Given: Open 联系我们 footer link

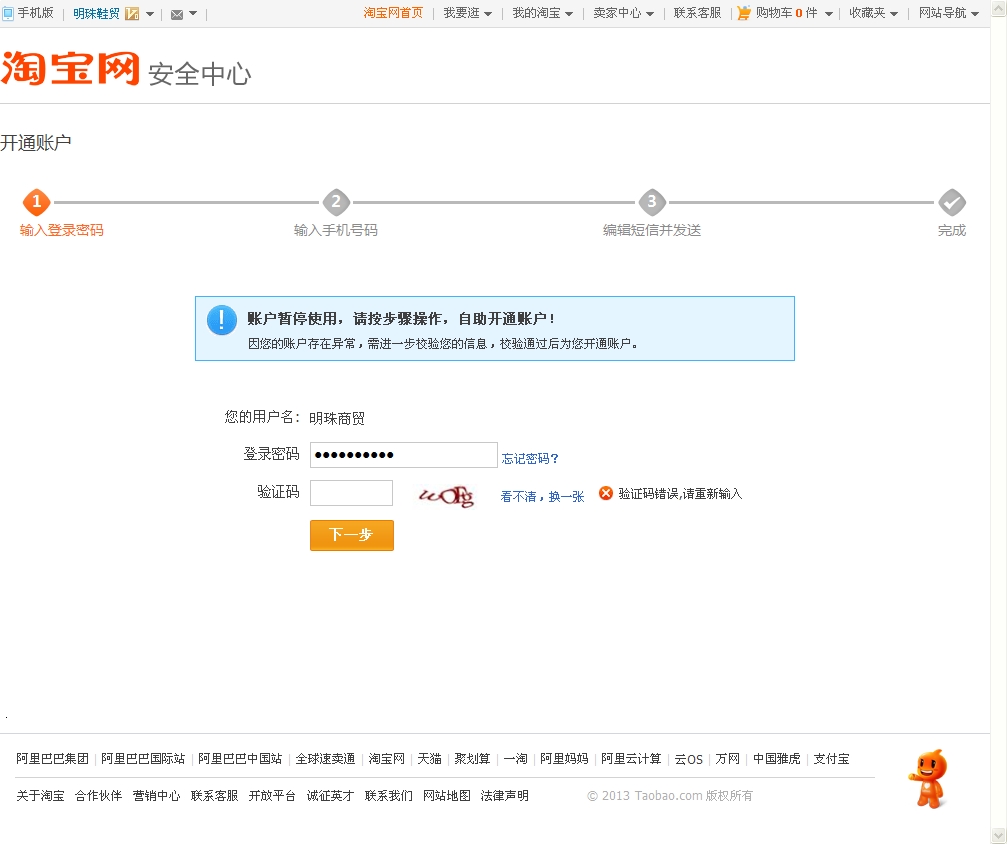Looking at the screenshot, I should coord(389,795).
